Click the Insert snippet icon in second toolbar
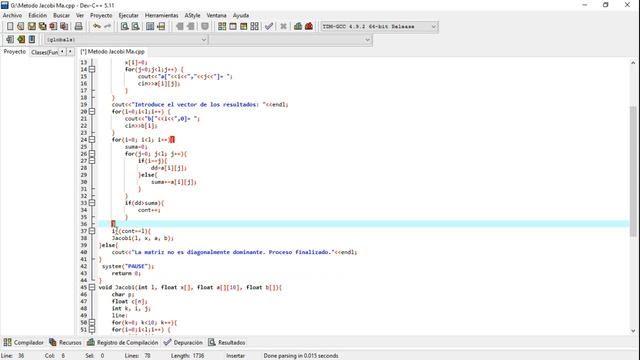The image size is (640, 360). coord(10,40)
